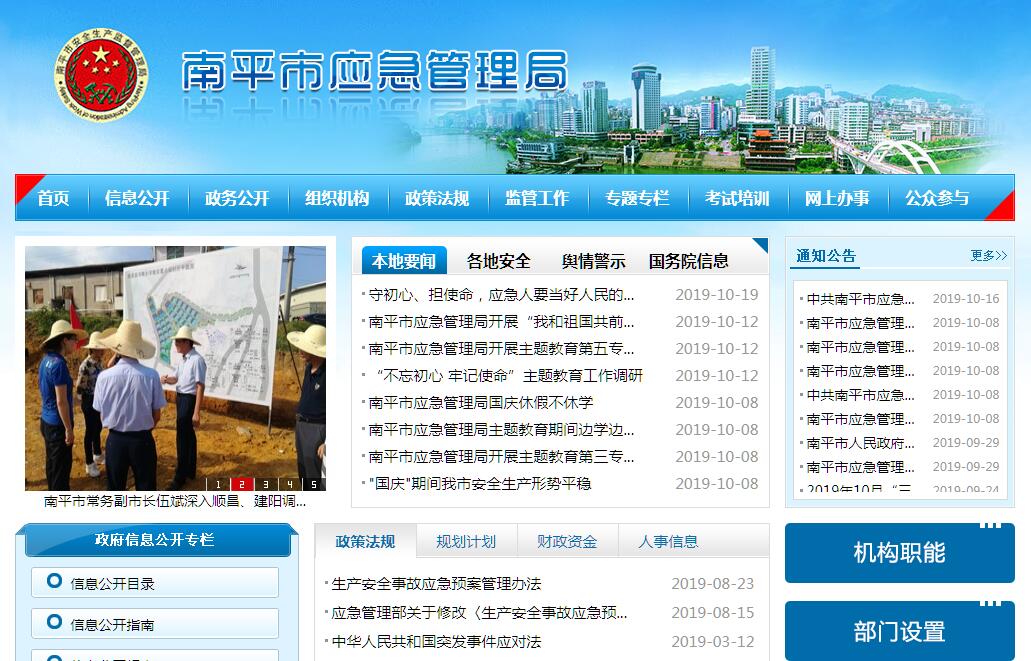Screen dimensions: 1031x661
Task: Open 网上办事 from the top navigation
Action: point(837,198)
